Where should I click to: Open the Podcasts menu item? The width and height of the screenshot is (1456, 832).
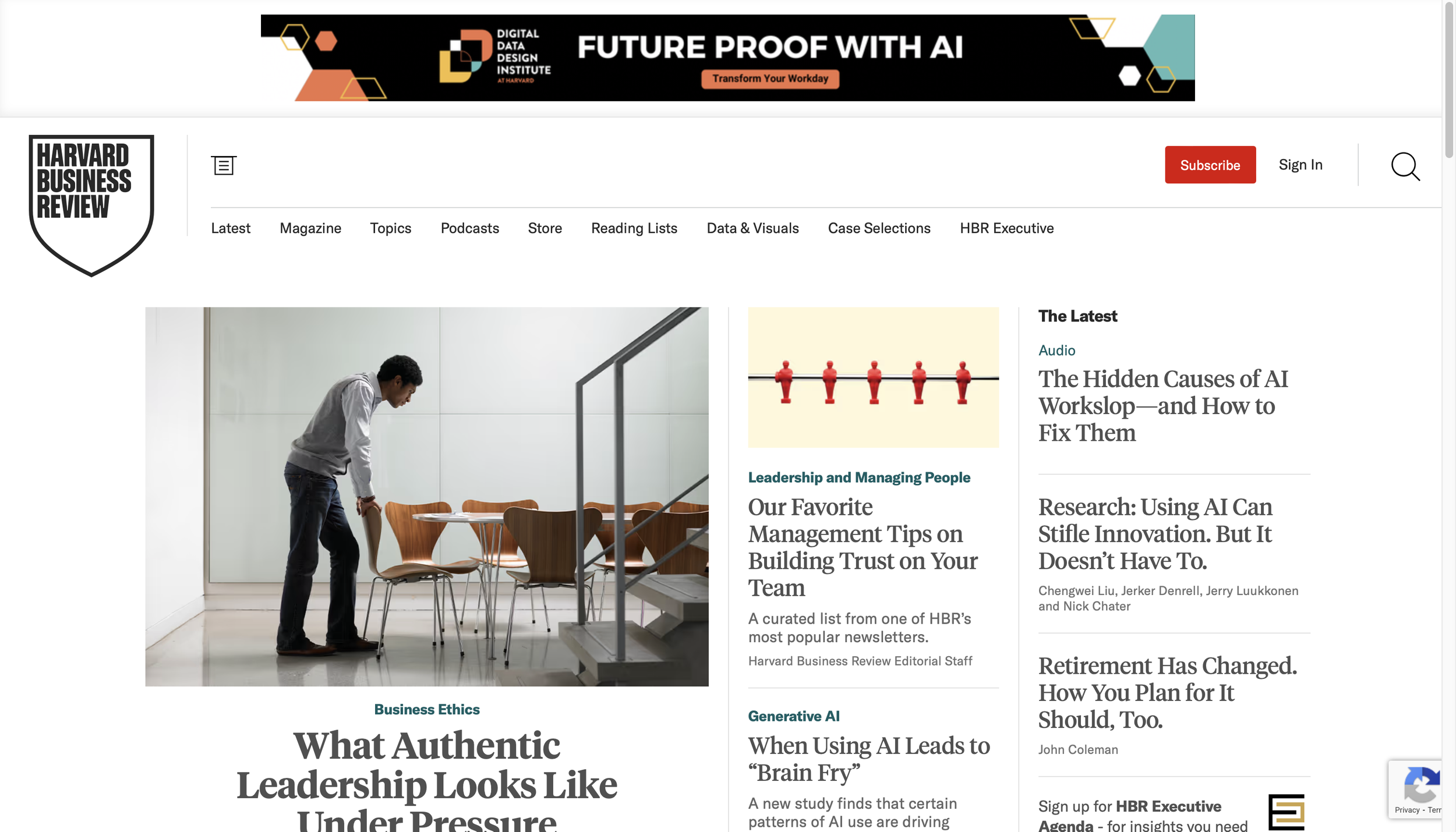click(469, 228)
